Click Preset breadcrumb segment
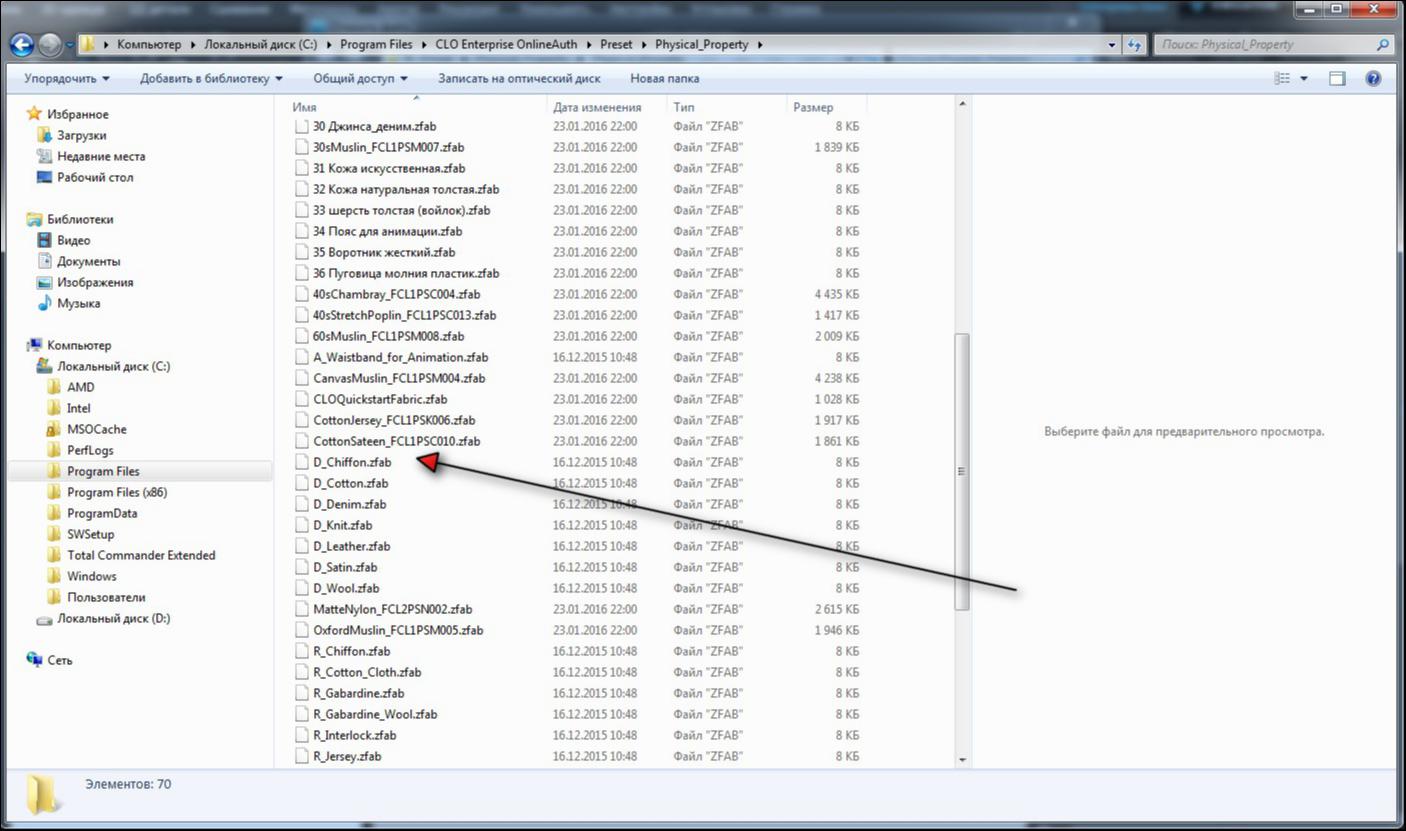 pyautogui.click(x=617, y=45)
